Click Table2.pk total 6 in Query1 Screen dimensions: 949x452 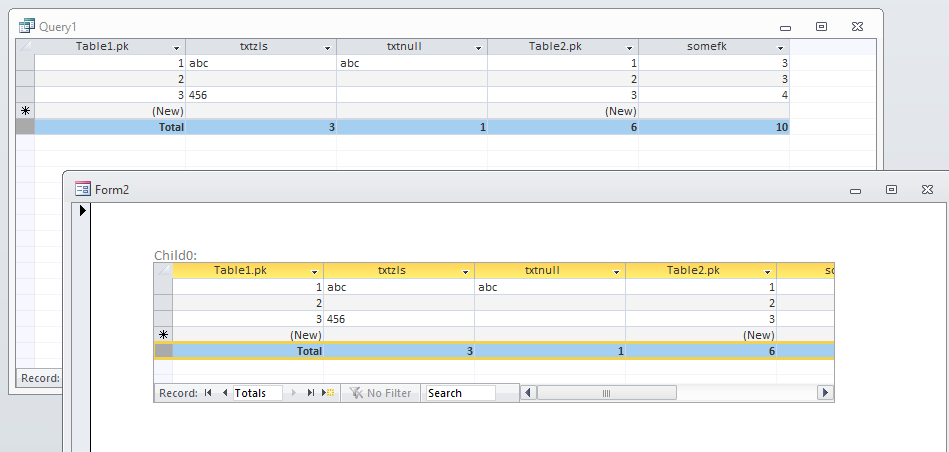pyautogui.click(x=563, y=127)
